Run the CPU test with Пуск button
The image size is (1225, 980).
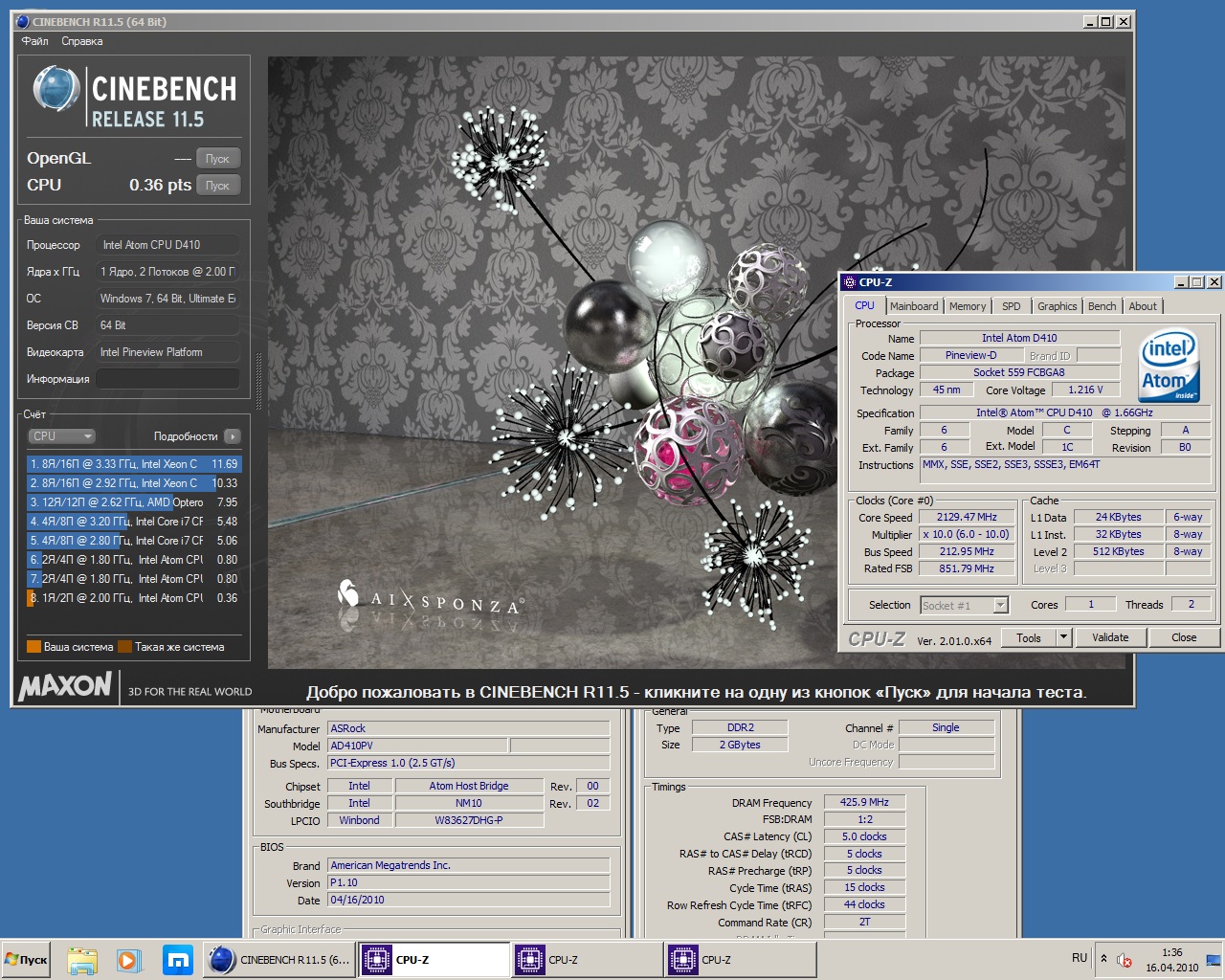click(x=217, y=185)
